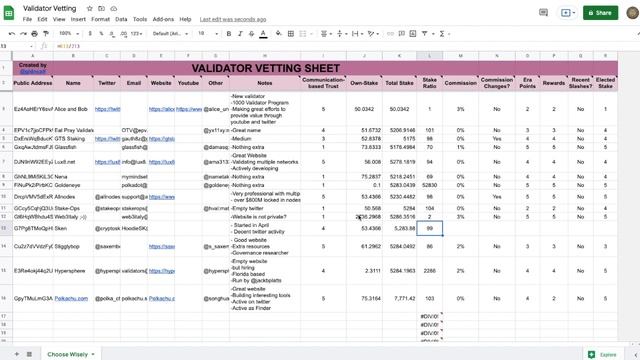Image resolution: width=640 pixels, height=360 pixels.
Task: Open the Google account avatar
Action: 633,13
